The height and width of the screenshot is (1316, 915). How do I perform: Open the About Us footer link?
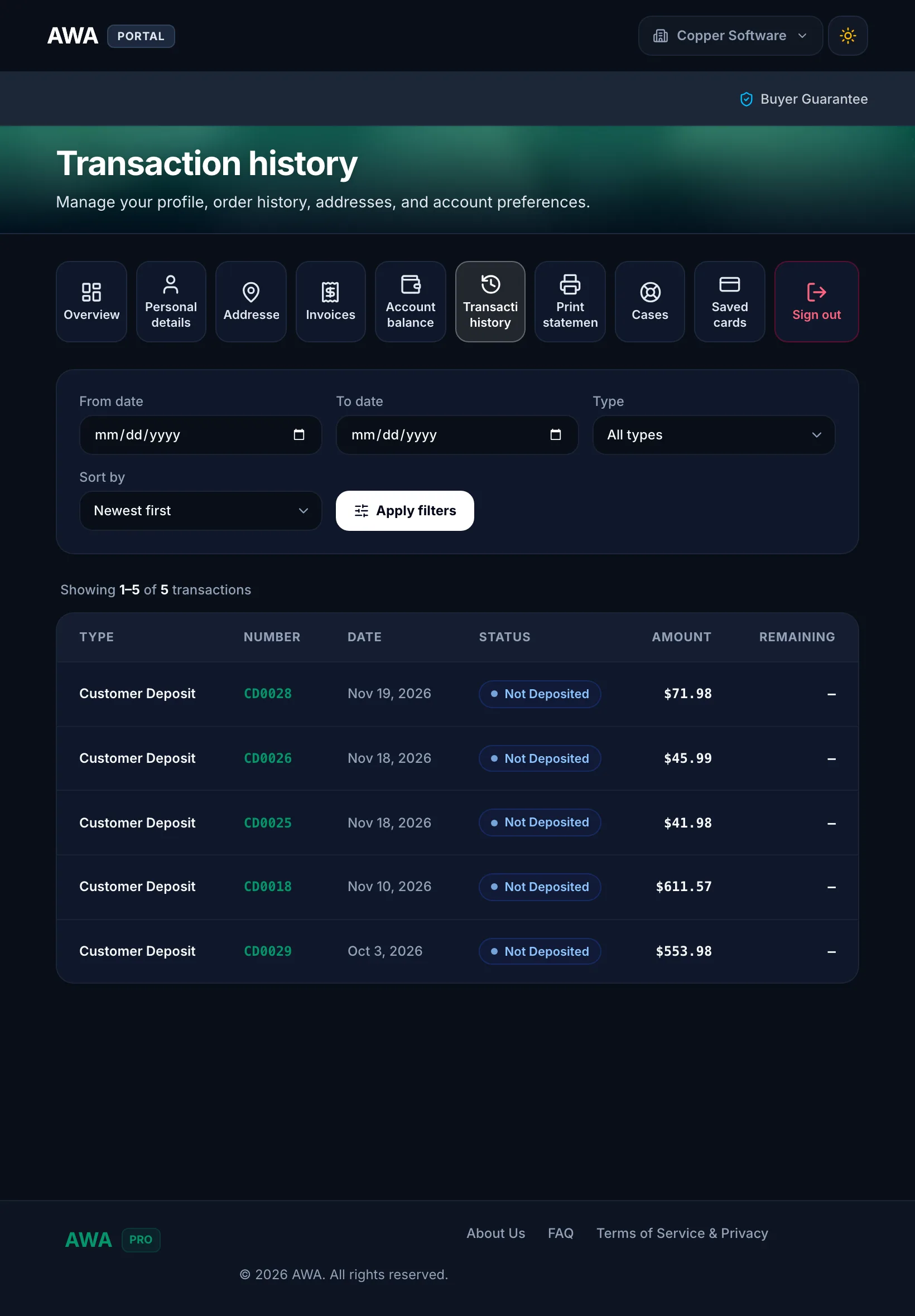[495, 1233]
